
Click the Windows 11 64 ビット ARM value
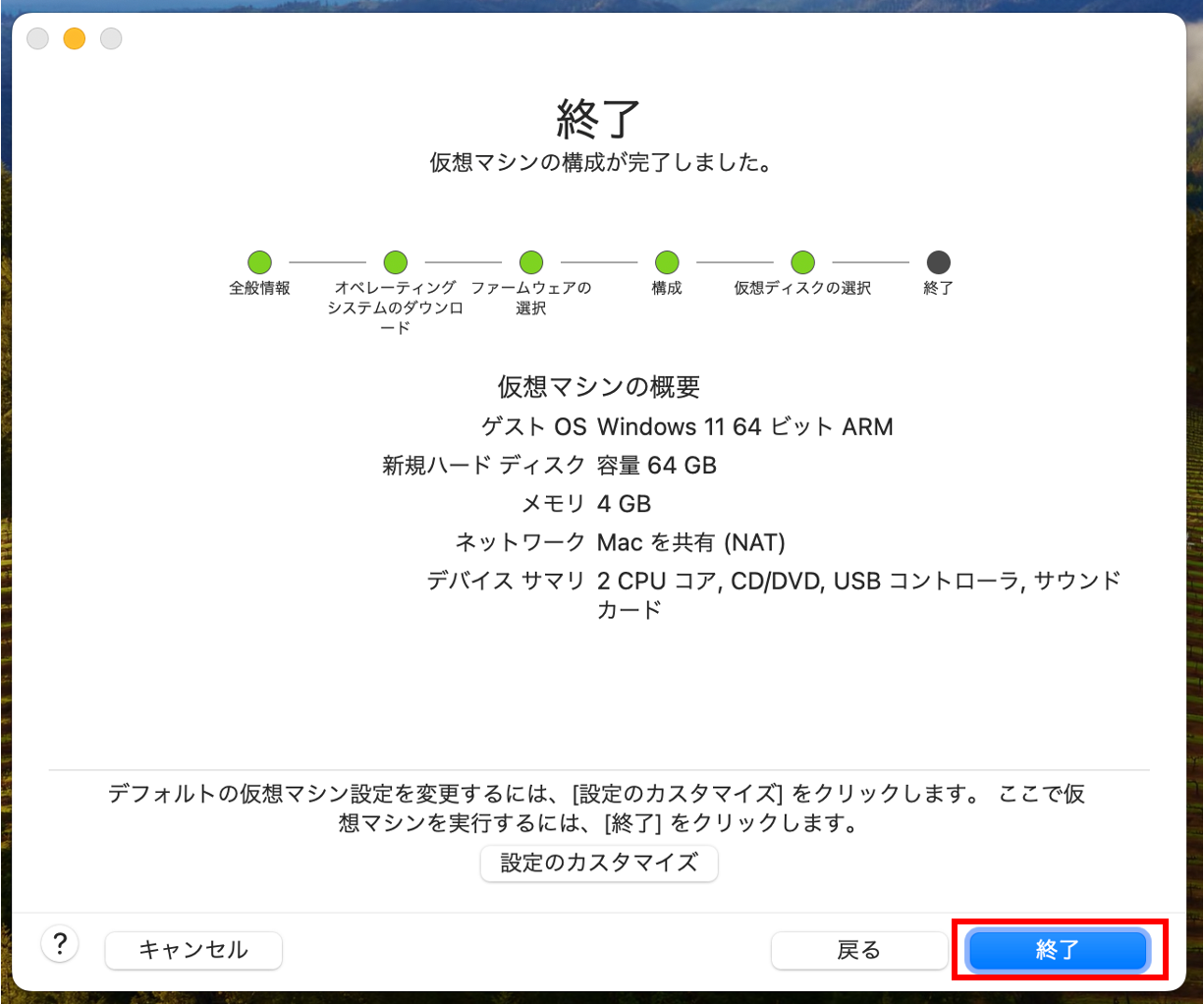click(x=745, y=427)
